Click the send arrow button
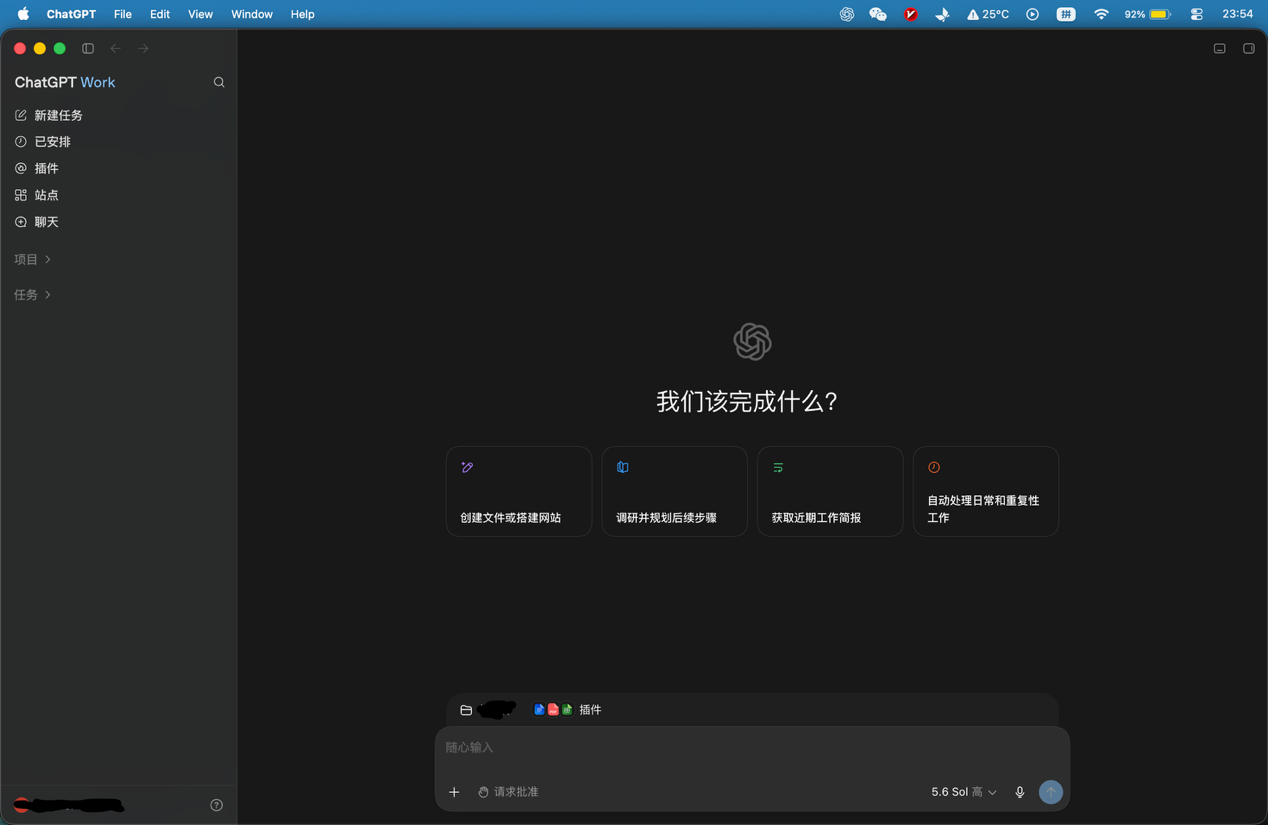The height and width of the screenshot is (825, 1268). [x=1051, y=792]
